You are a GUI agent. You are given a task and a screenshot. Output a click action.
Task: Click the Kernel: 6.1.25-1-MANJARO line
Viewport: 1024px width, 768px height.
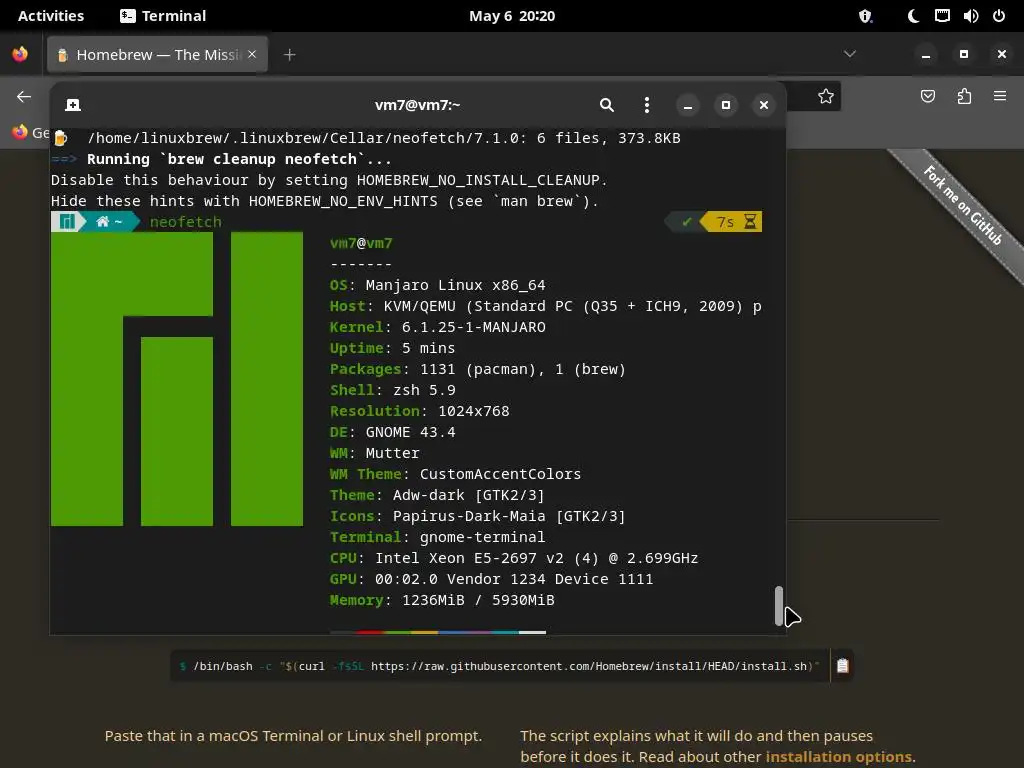[x=438, y=327]
